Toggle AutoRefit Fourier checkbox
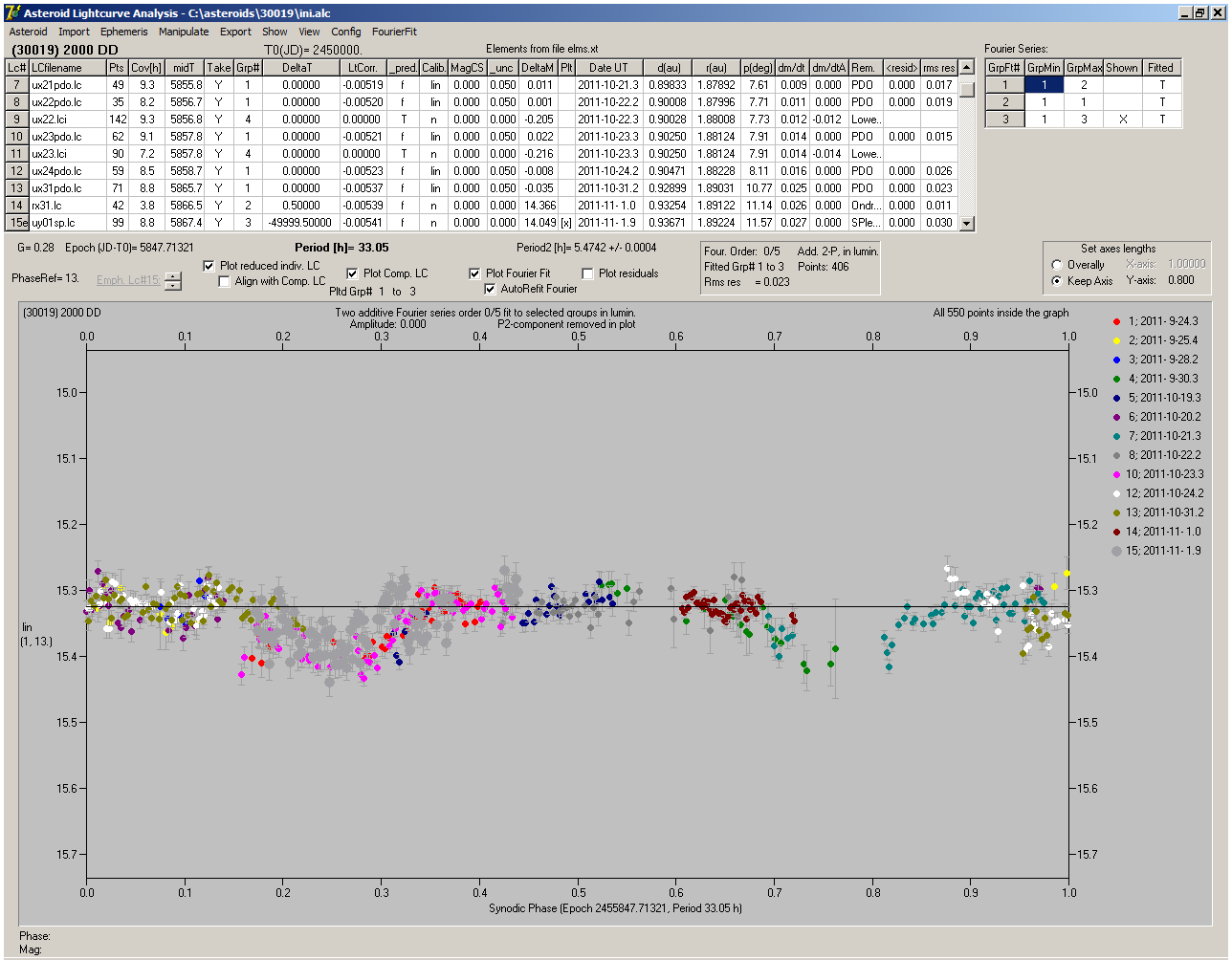1232x960 pixels. click(491, 289)
